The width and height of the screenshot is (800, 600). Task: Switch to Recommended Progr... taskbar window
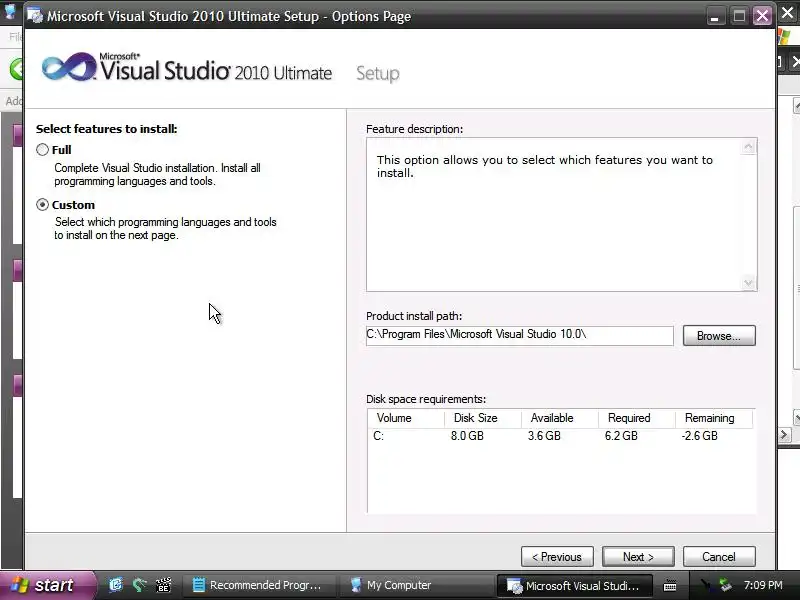(x=259, y=585)
